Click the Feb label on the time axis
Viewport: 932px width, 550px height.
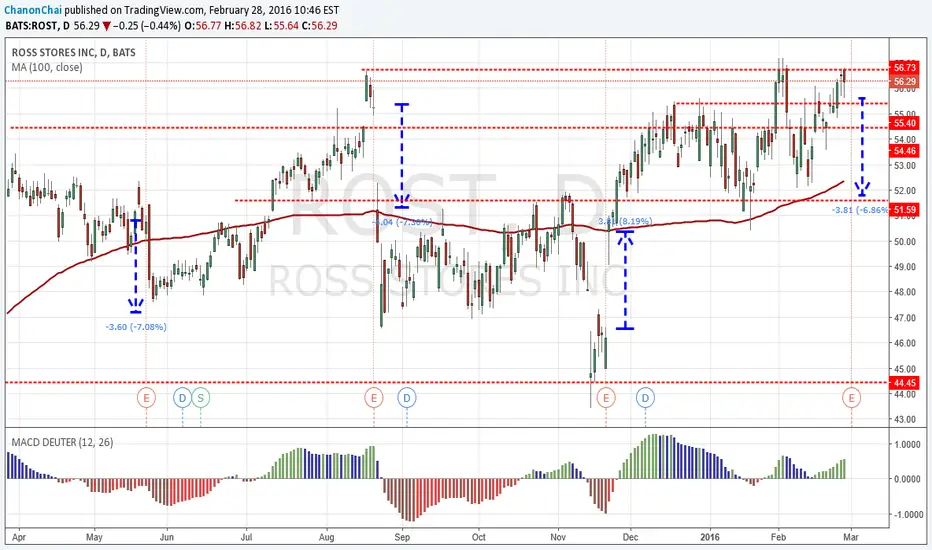click(x=778, y=537)
